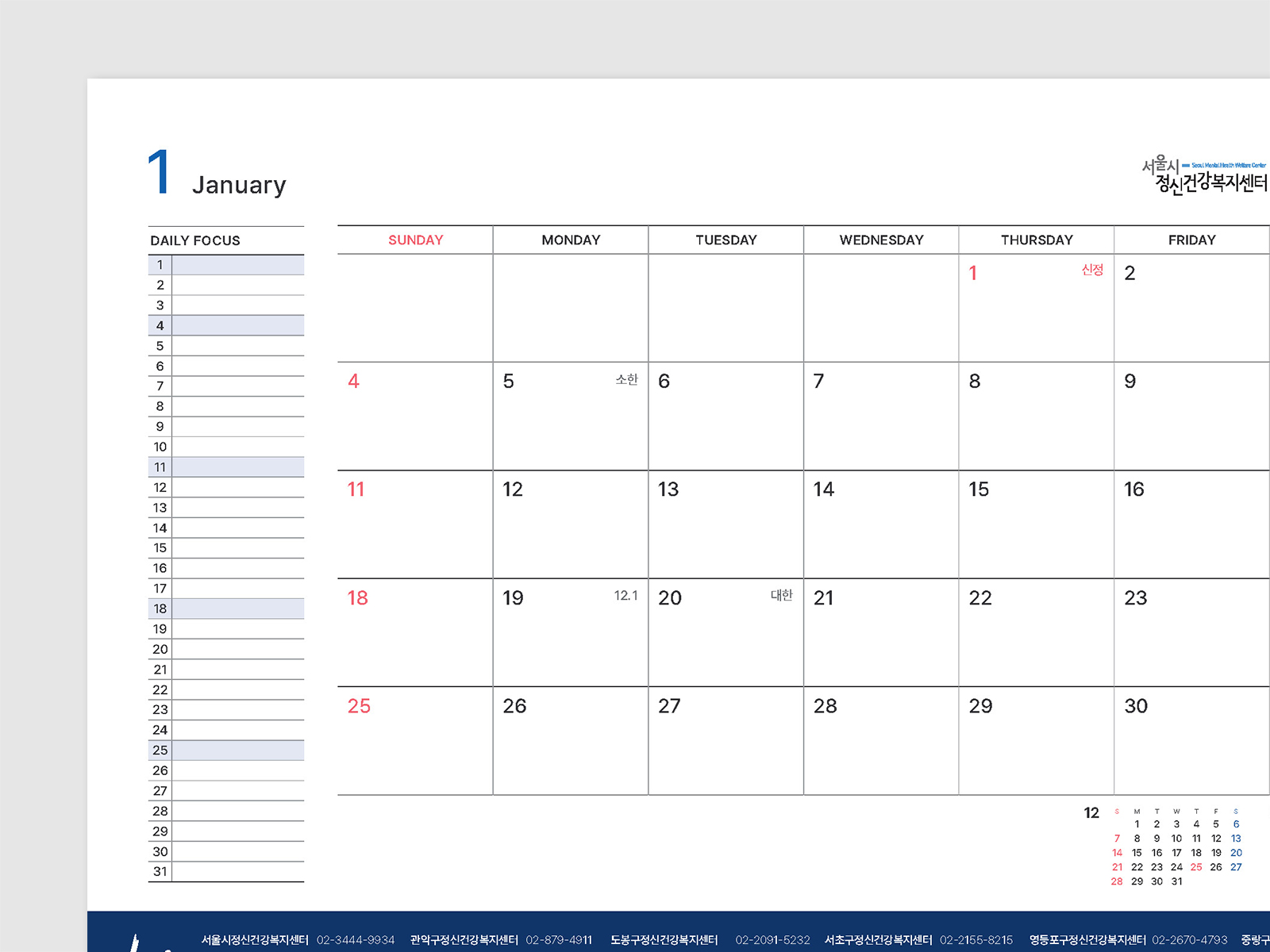The image size is (1270, 952).
Task: Click the Seoul Mental Health Welfare Center logo
Action: 1205,175
